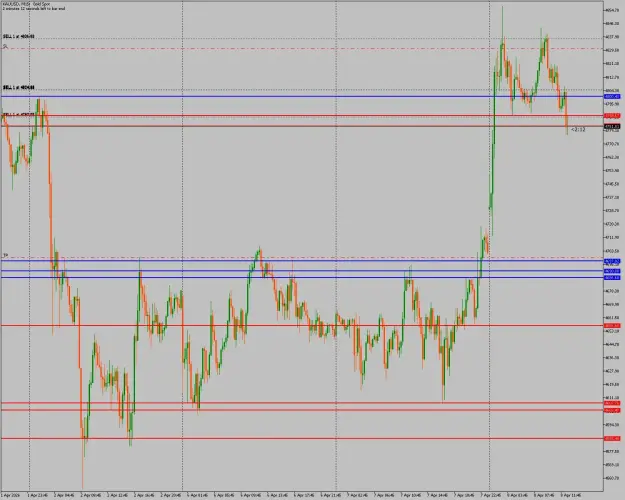
Task: Click the lowest red price tag on the price axis
Action: (612, 439)
